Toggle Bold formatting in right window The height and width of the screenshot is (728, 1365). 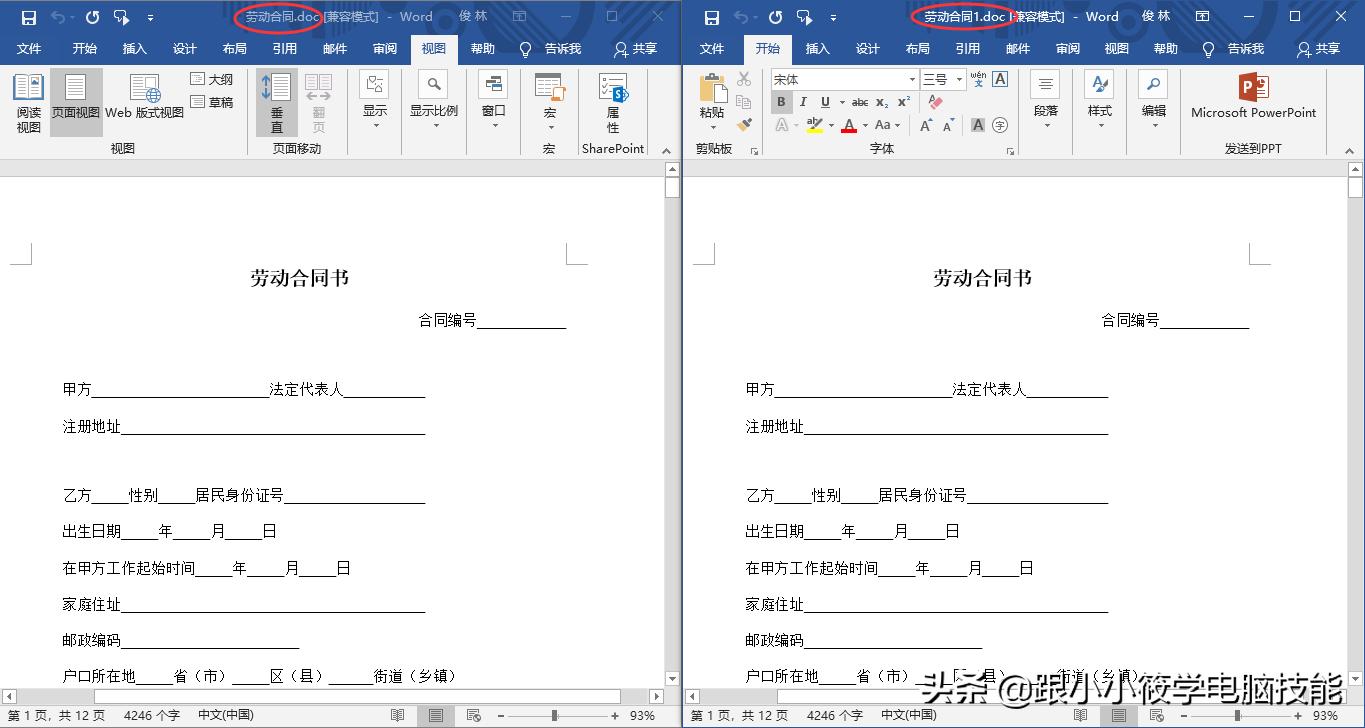point(781,101)
